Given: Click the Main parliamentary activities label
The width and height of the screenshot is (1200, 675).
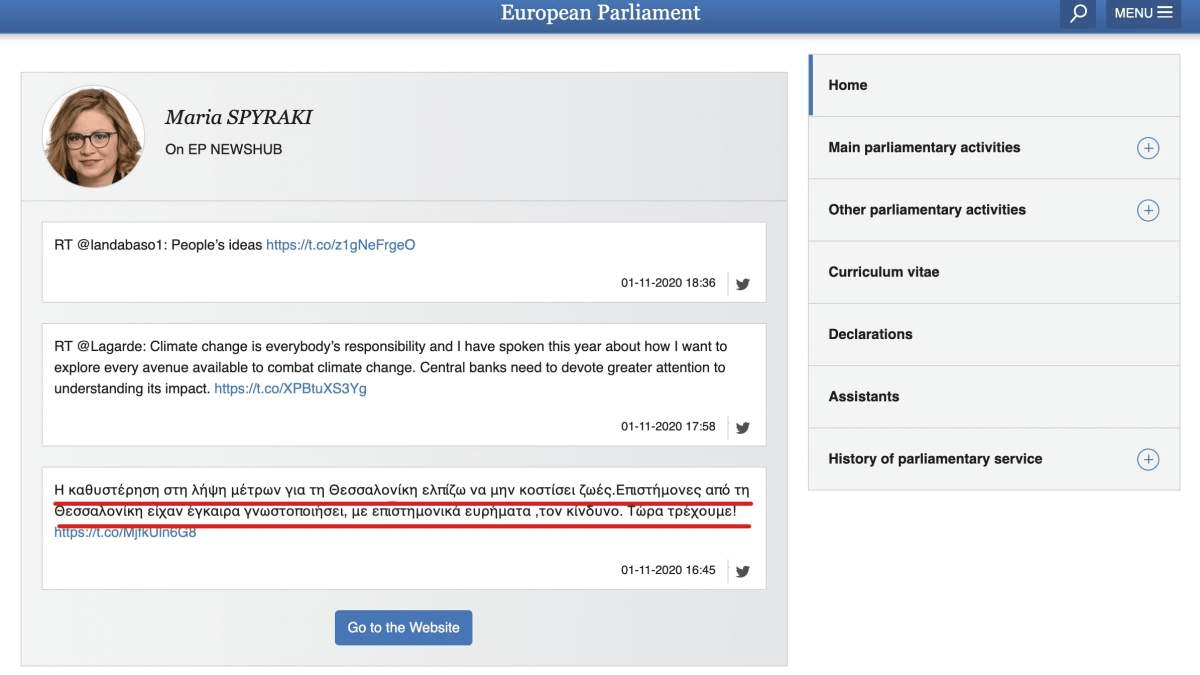Looking at the screenshot, I should (924, 147).
